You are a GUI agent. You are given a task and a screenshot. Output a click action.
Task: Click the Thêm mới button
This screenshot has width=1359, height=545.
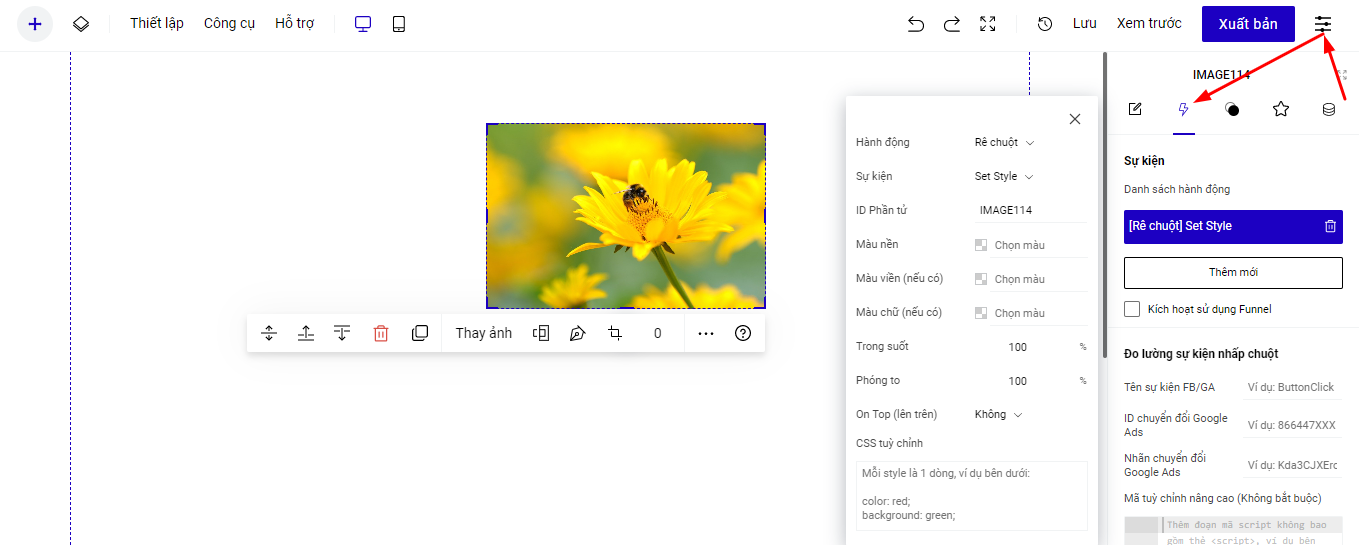click(1233, 273)
